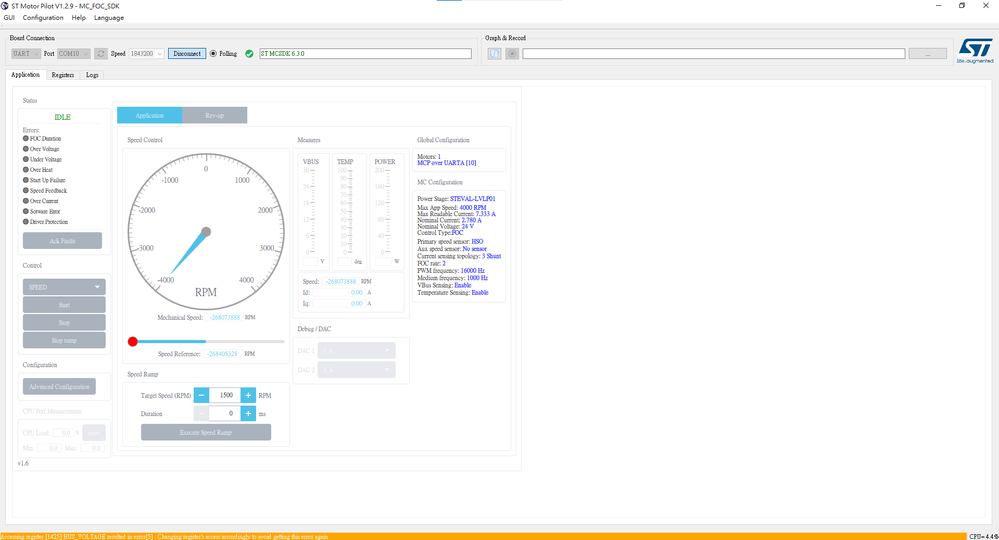Click the Stop motor button
999x540 pixels.
pos(64,323)
